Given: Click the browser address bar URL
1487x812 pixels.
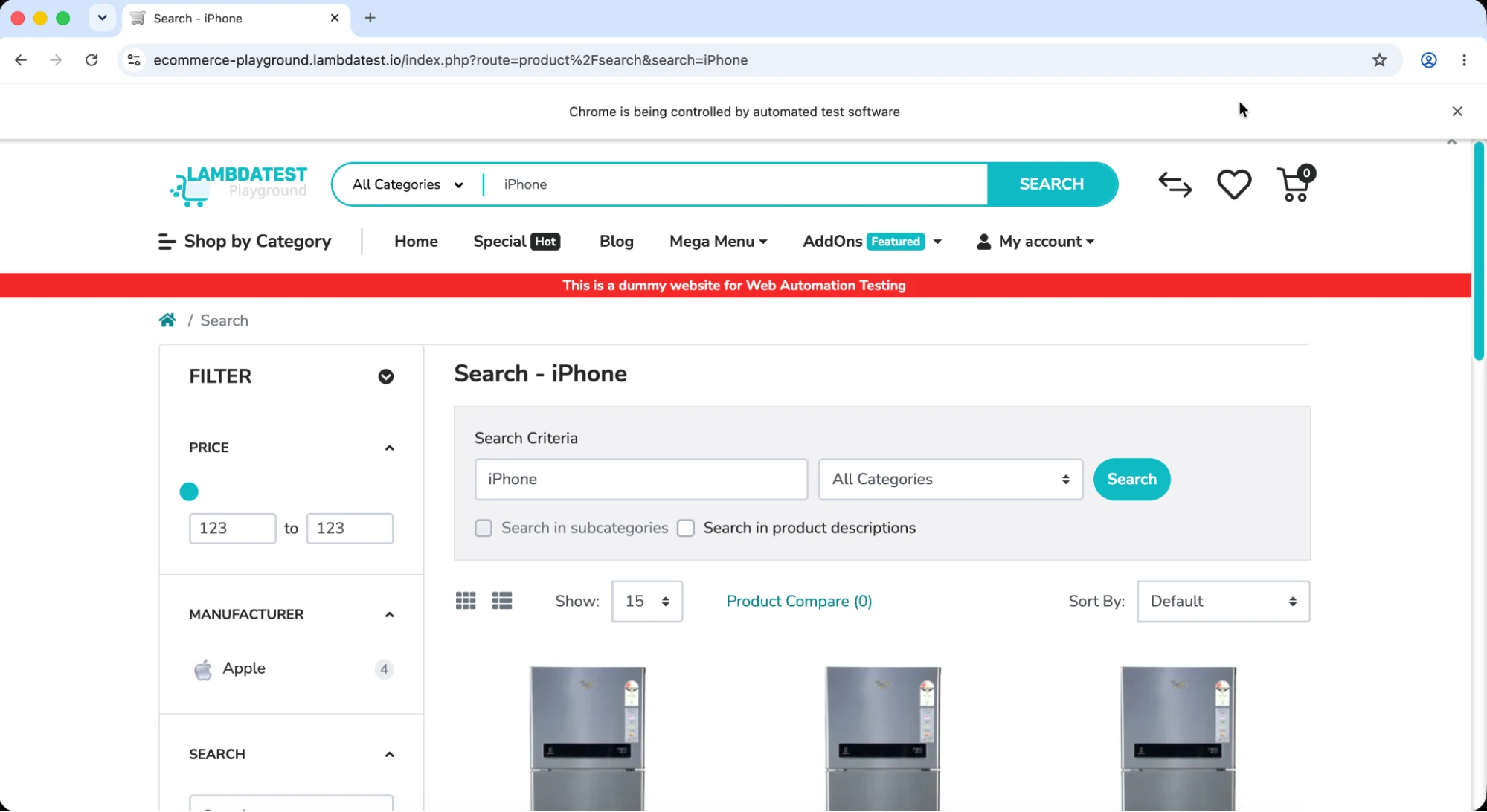Looking at the screenshot, I should tap(451, 60).
